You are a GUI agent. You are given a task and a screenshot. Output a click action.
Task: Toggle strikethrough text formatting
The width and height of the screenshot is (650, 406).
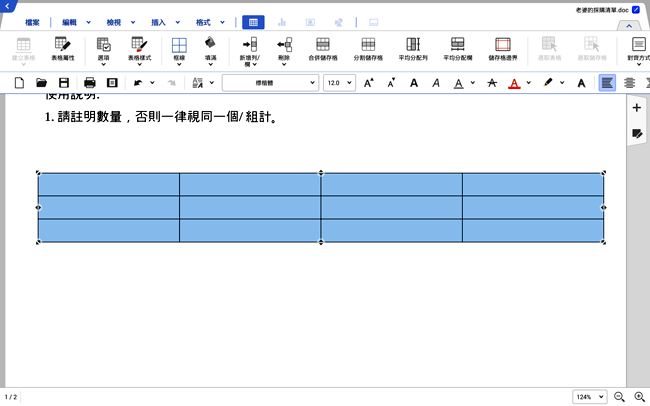[x=492, y=83]
